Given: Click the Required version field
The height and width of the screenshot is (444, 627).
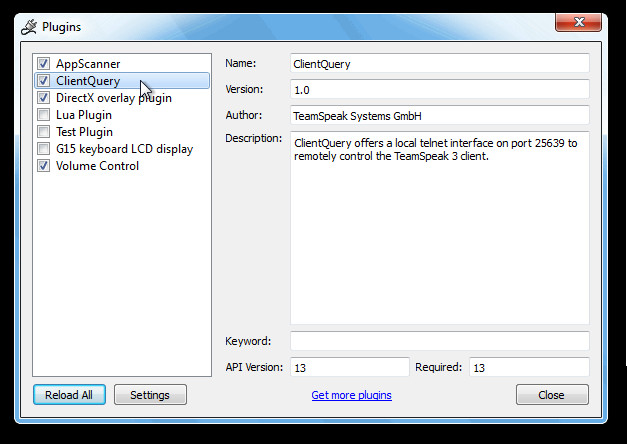Looking at the screenshot, I should click(529, 367).
